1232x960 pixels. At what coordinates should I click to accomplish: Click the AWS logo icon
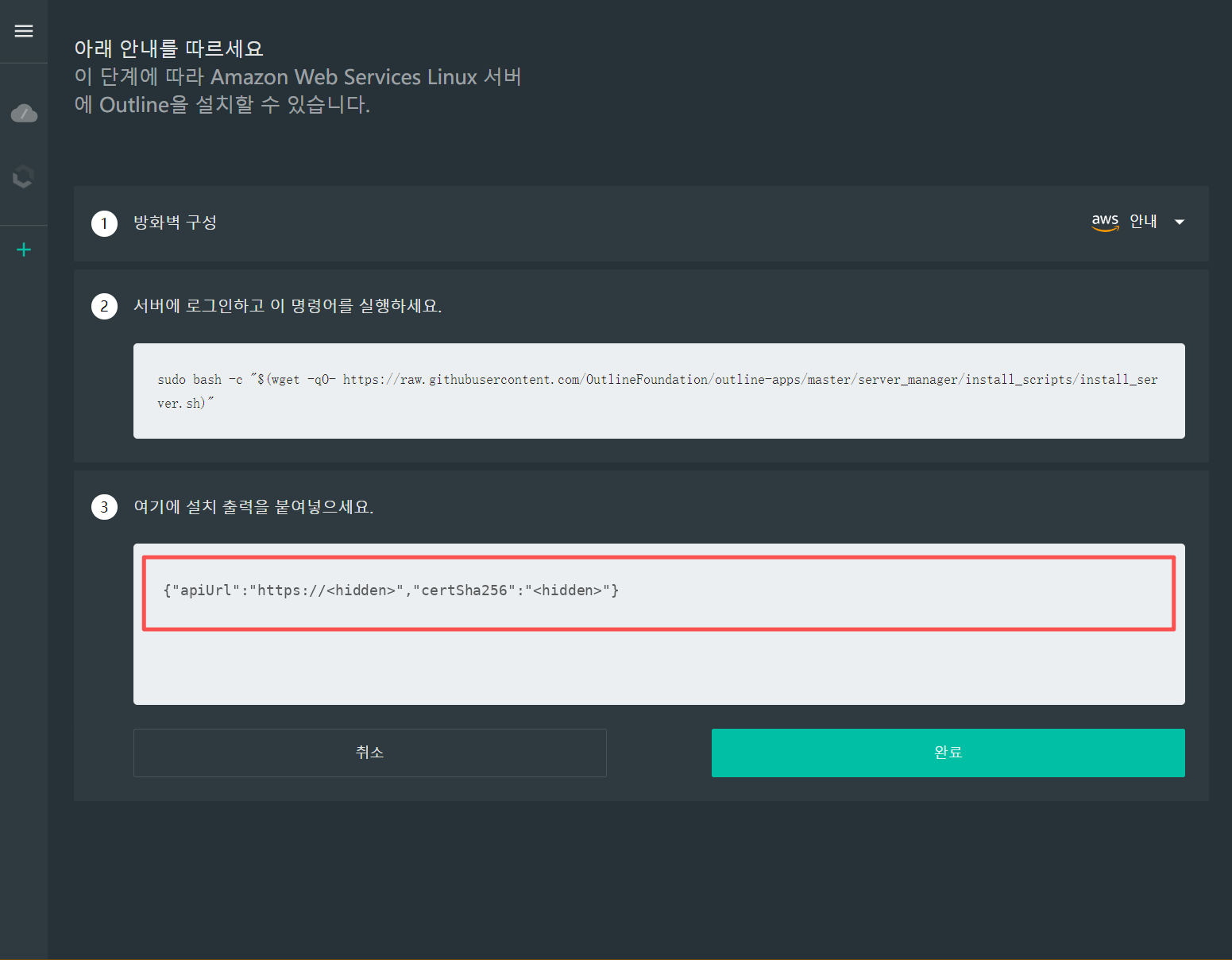click(x=1105, y=222)
